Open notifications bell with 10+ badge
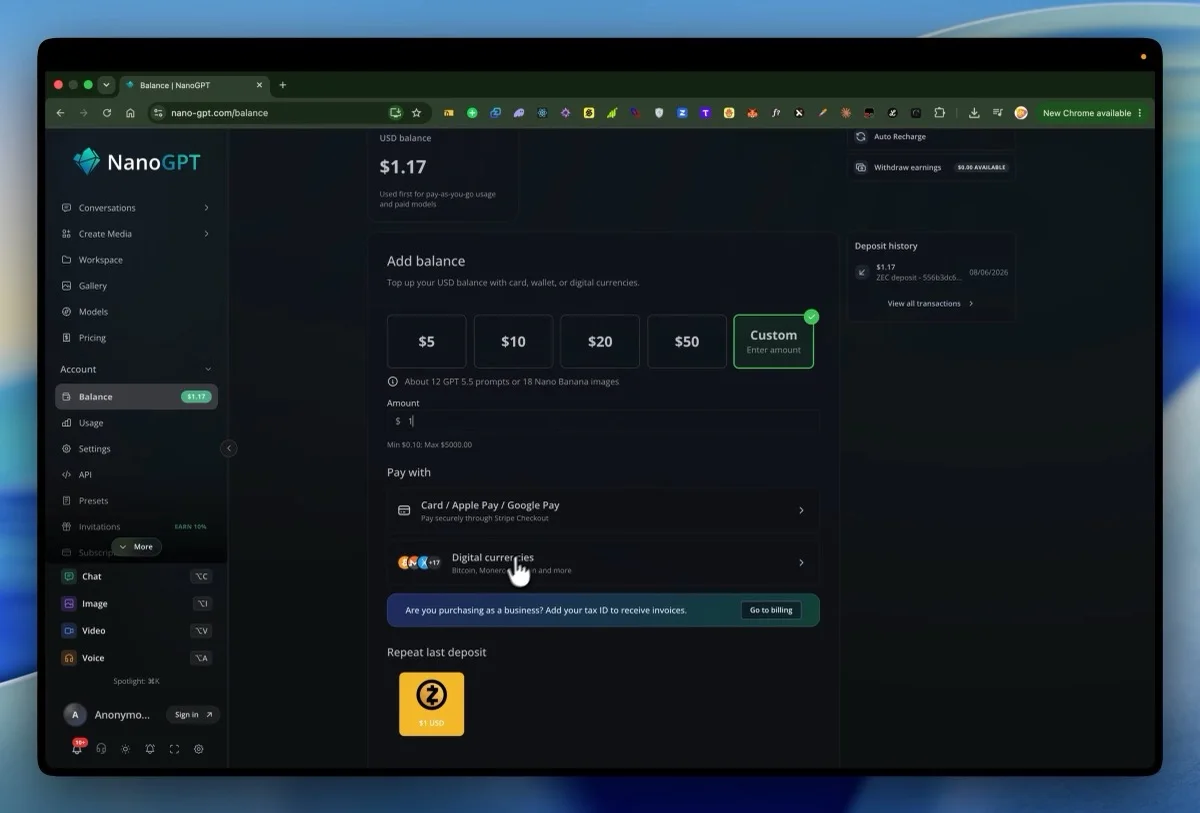 (x=77, y=748)
